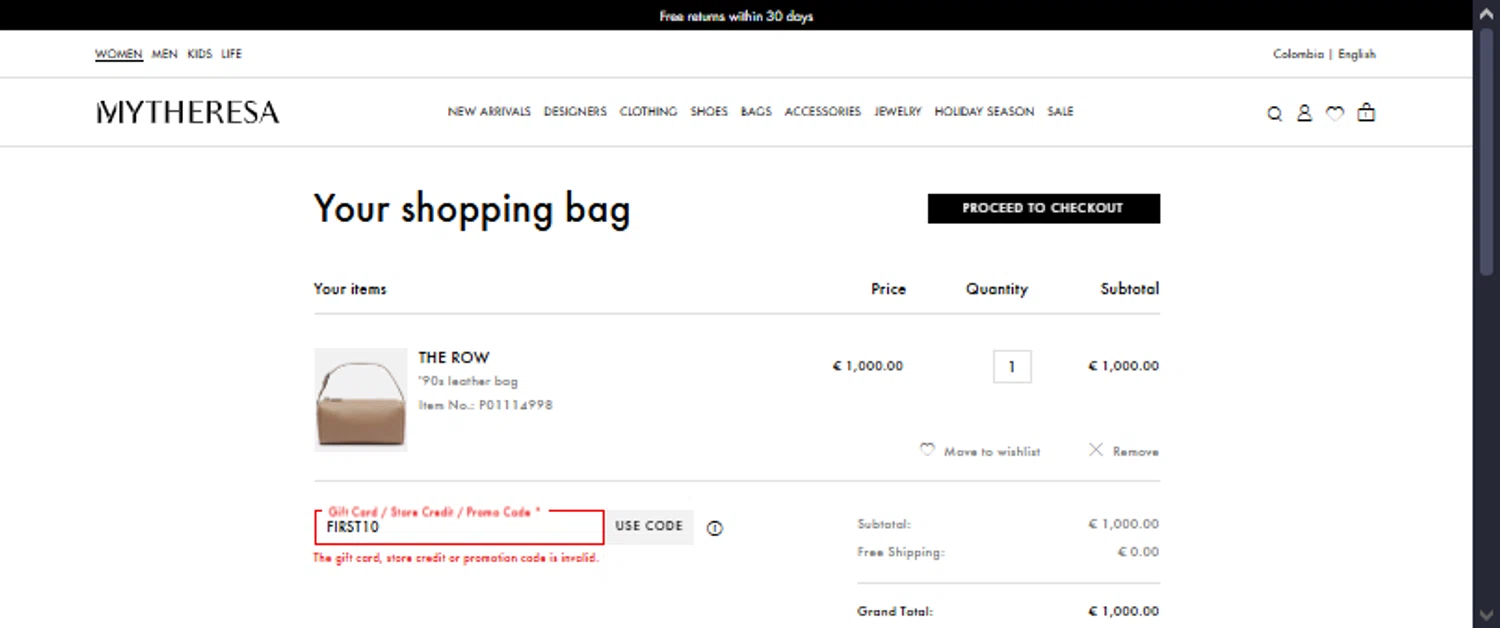Click the item number P01114998 text

515,405
